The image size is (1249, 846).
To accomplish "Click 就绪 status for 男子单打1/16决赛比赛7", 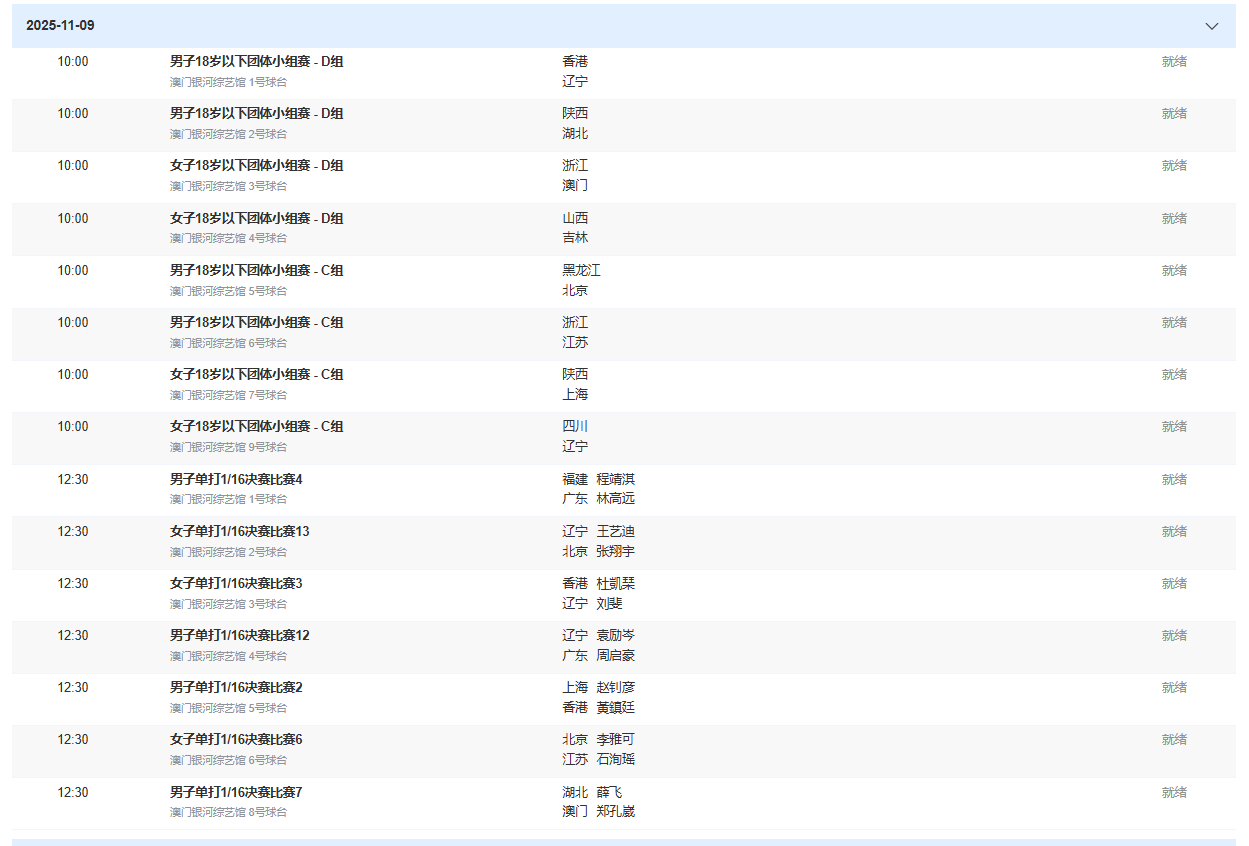I will click(x=1174, y=793).
